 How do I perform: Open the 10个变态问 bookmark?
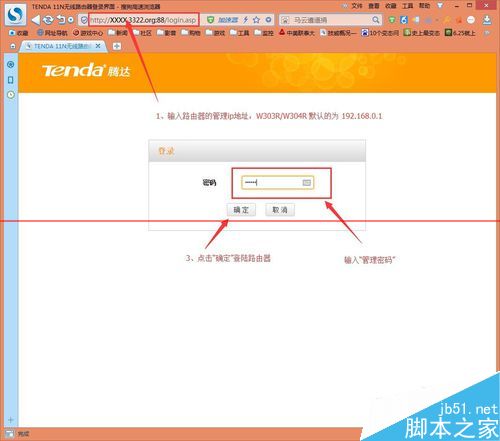tap(380, 33)
